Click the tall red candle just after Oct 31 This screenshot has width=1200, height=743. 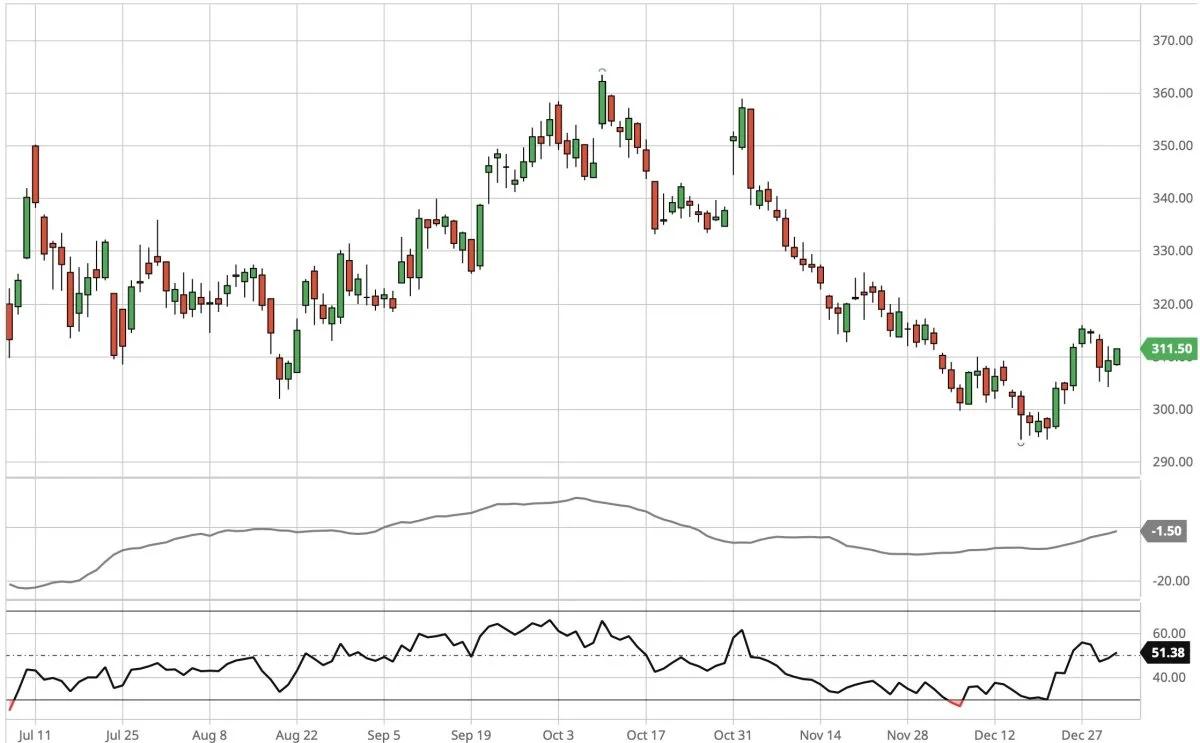click(x=750, y=147)
